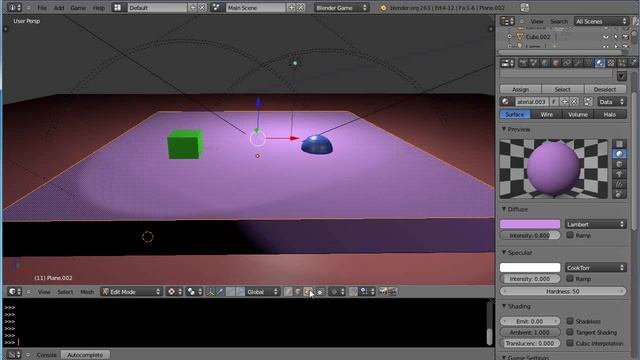Click the white specular color swatch
The width and height of the screenshot is (640, 360).
(530, 268)
